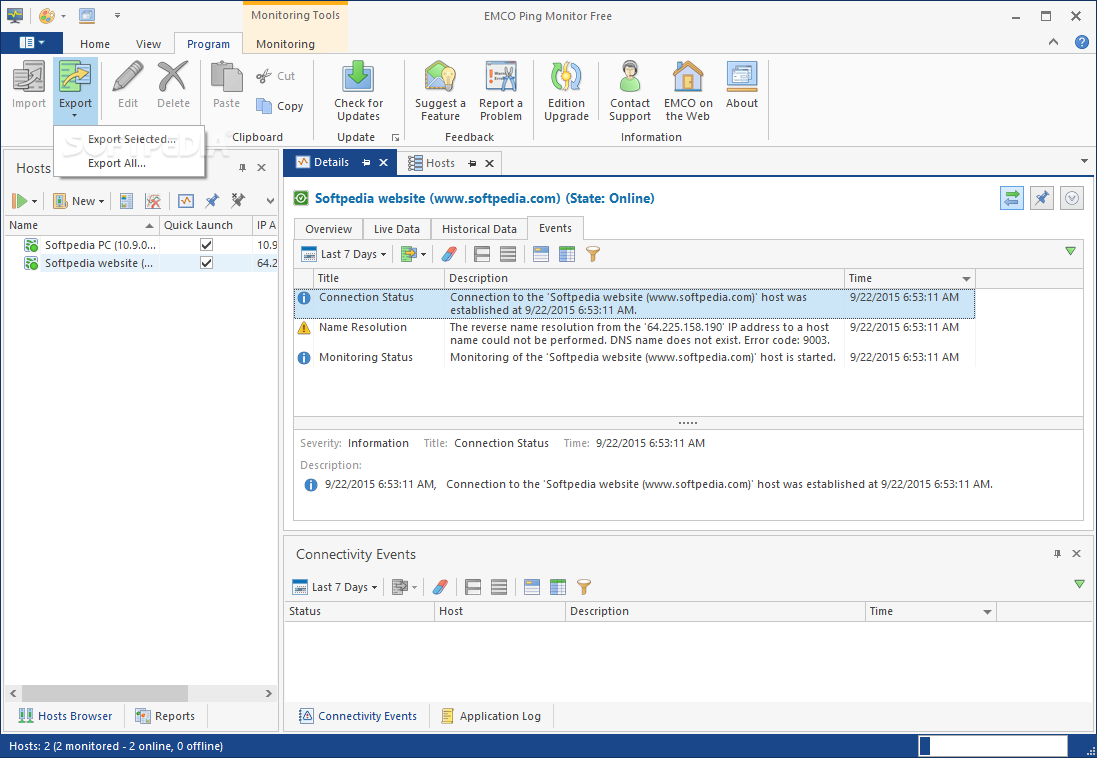
Task: Open Contact Support
Action: coord(630,91)
